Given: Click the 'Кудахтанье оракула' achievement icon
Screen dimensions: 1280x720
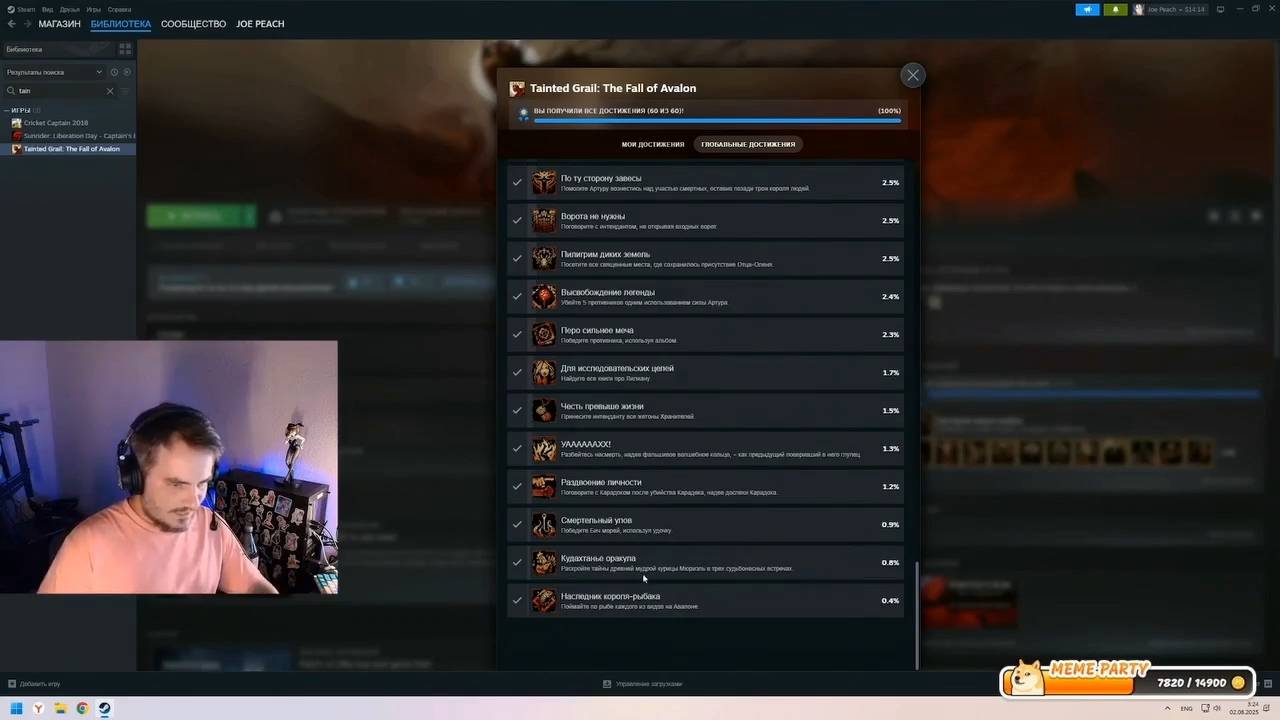Looking at the screenshot, I should tap(544, 562).
